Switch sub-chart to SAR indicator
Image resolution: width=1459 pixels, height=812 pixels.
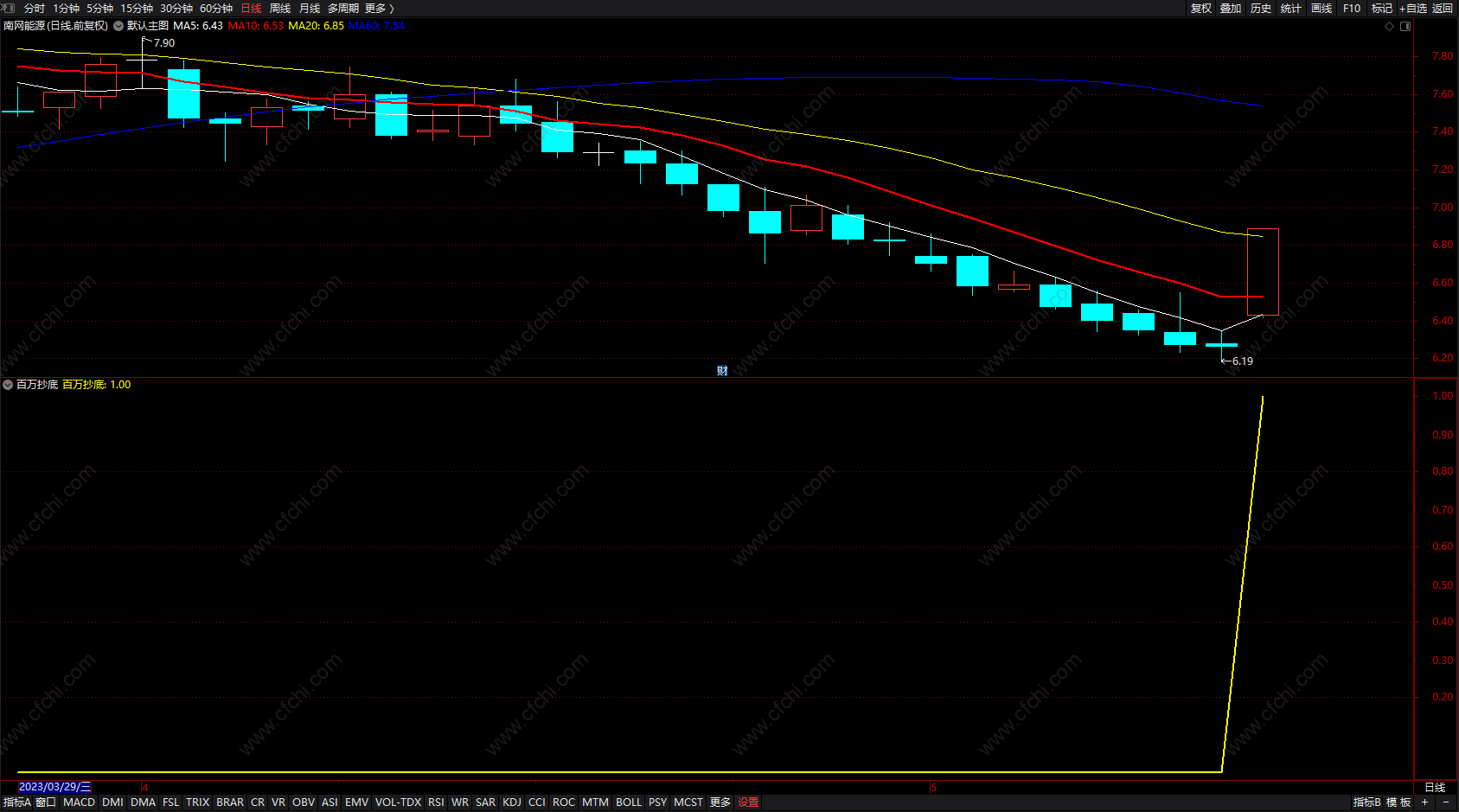click(486, 802)
